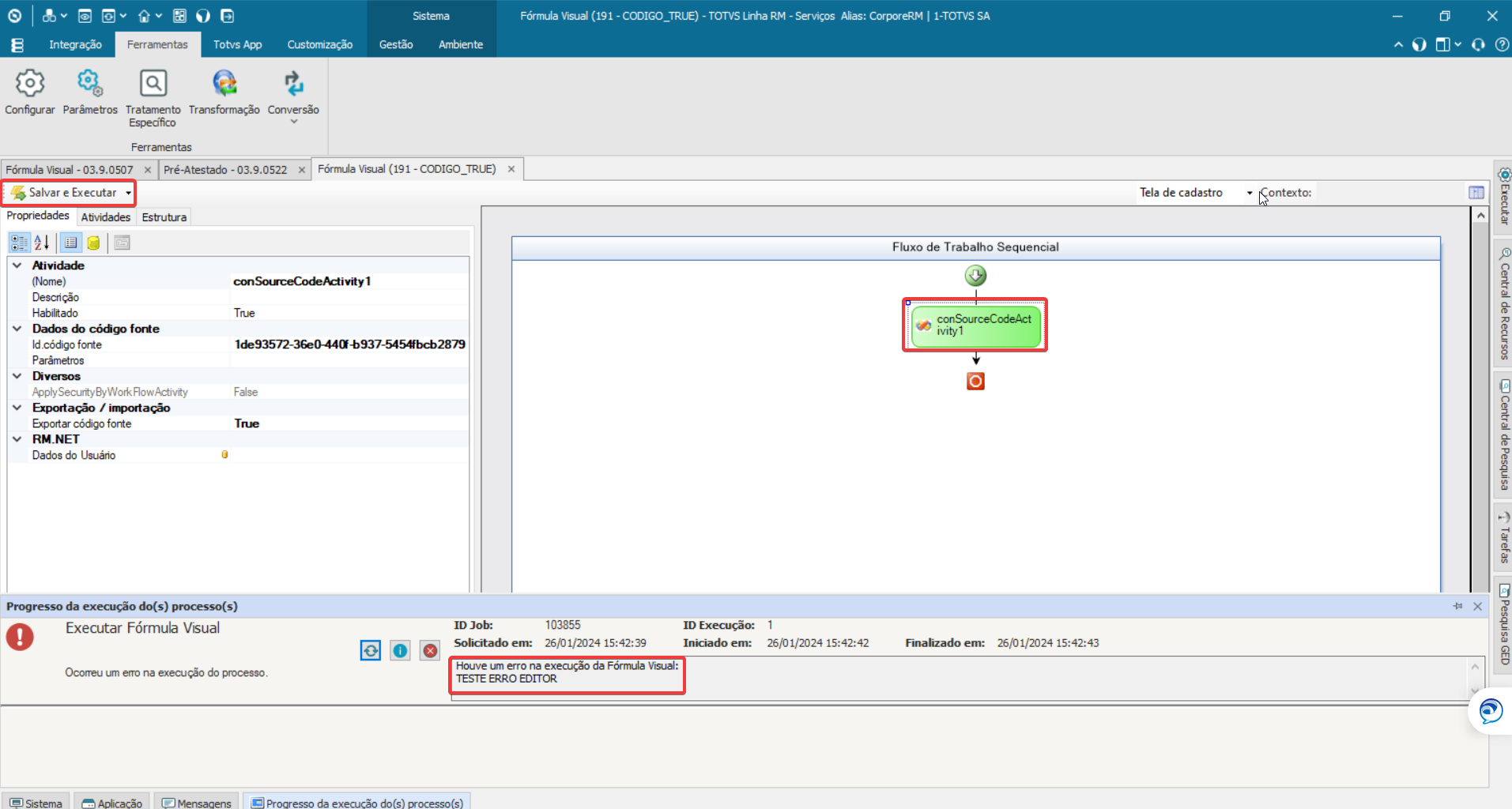Pin the execution progress panel
The height and width of the screenshot is (809, 1512).
click(x=1457, y=606)
